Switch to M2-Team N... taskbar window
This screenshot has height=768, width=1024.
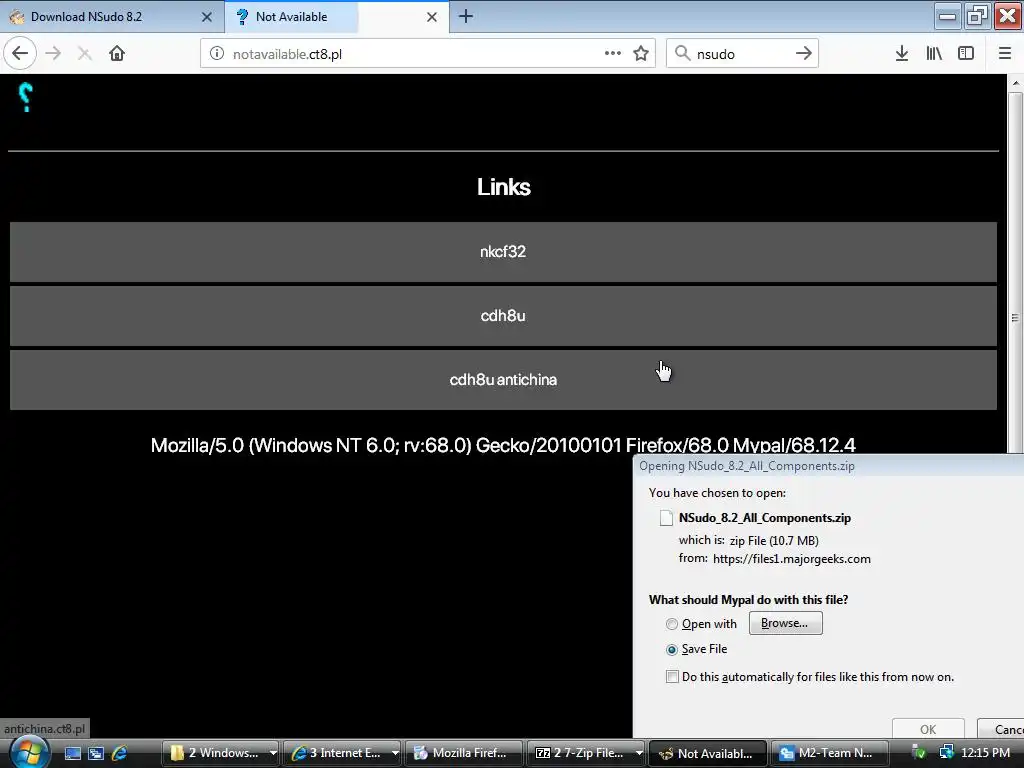pos(829,753)
